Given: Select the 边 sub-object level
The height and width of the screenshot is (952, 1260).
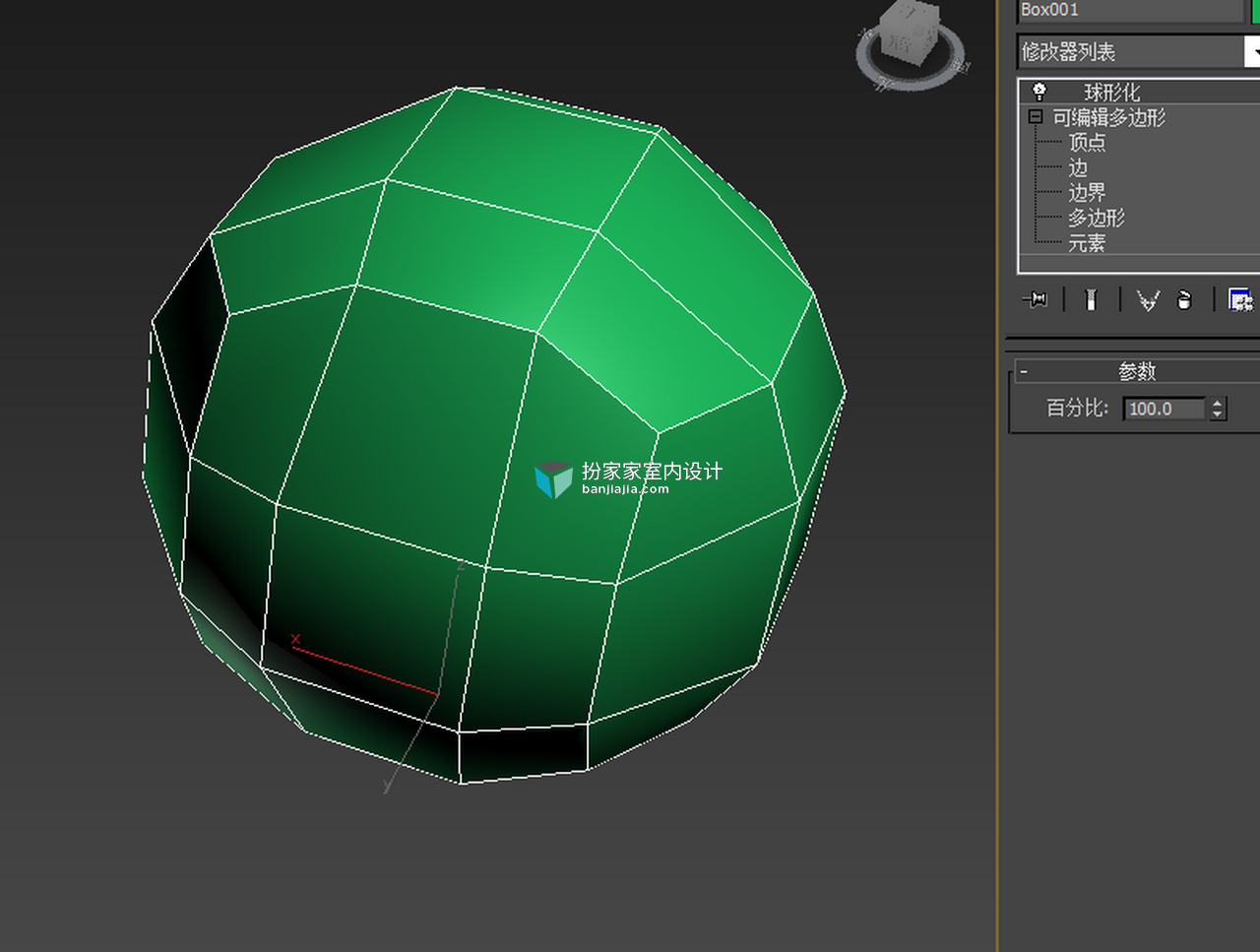Looking at the screenshot, I should [x=1078, y=167].
